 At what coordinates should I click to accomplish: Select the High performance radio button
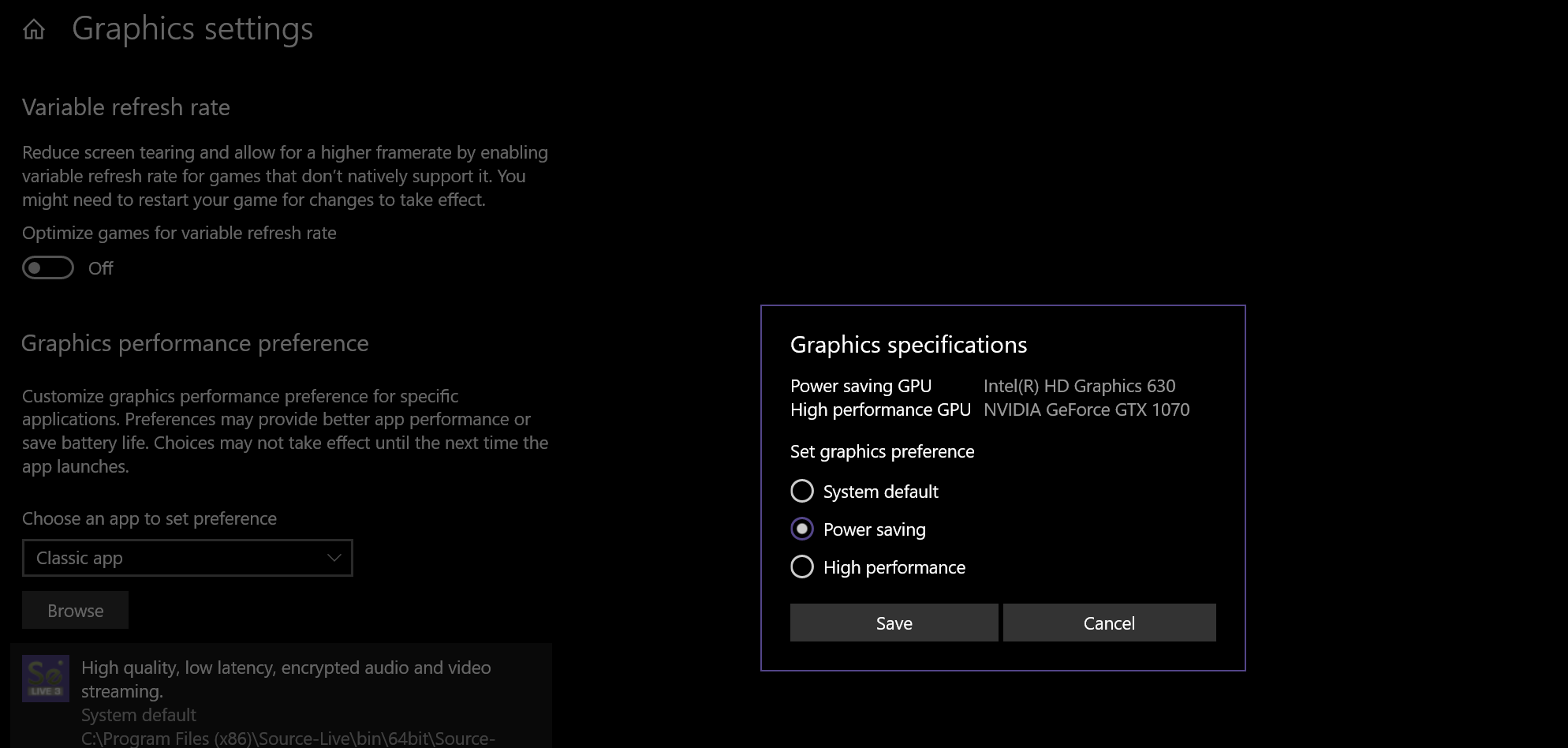pyautogui.click(x=802, y=567)
